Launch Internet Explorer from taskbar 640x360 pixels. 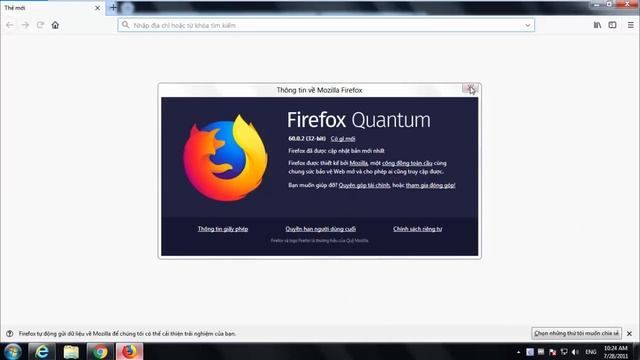pyautogui.click(x=42, y=351)
